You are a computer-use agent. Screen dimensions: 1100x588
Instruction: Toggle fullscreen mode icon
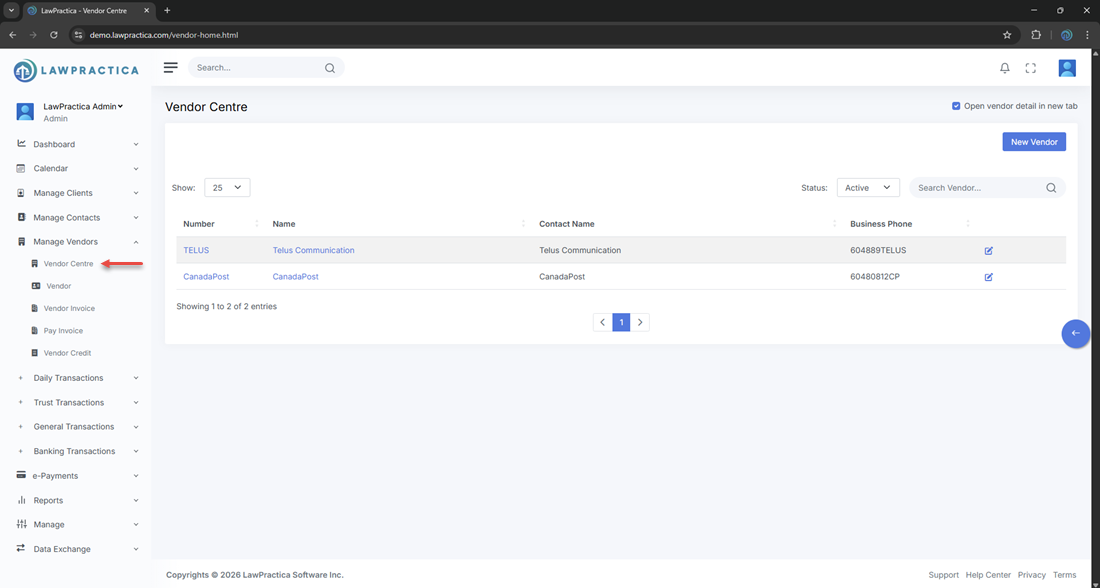click(x=1030, y=68)
